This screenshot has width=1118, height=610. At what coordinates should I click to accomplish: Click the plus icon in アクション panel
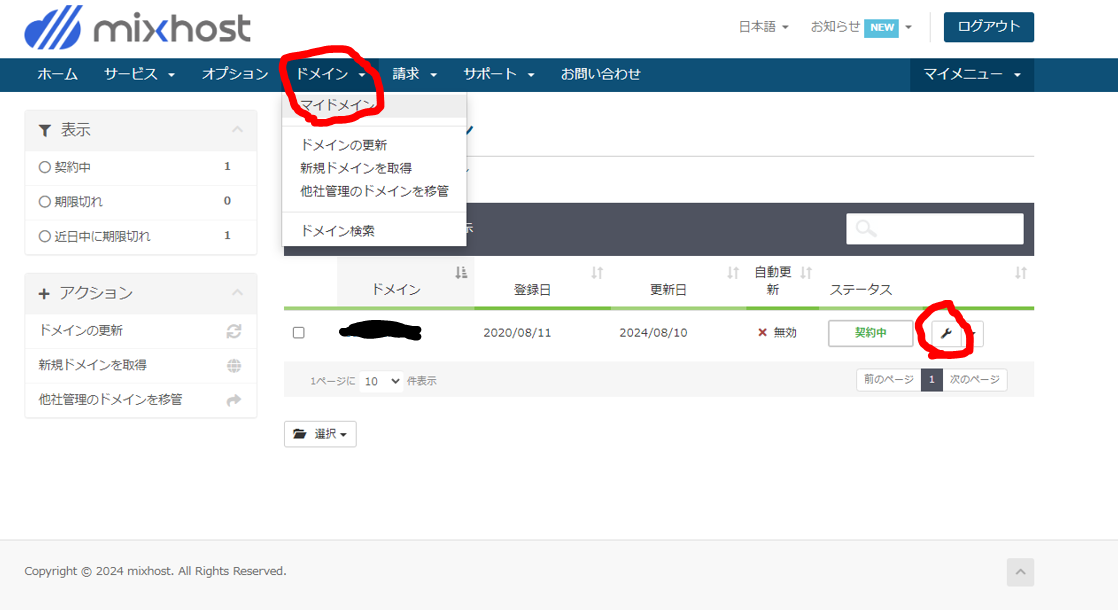click(44, 294)
